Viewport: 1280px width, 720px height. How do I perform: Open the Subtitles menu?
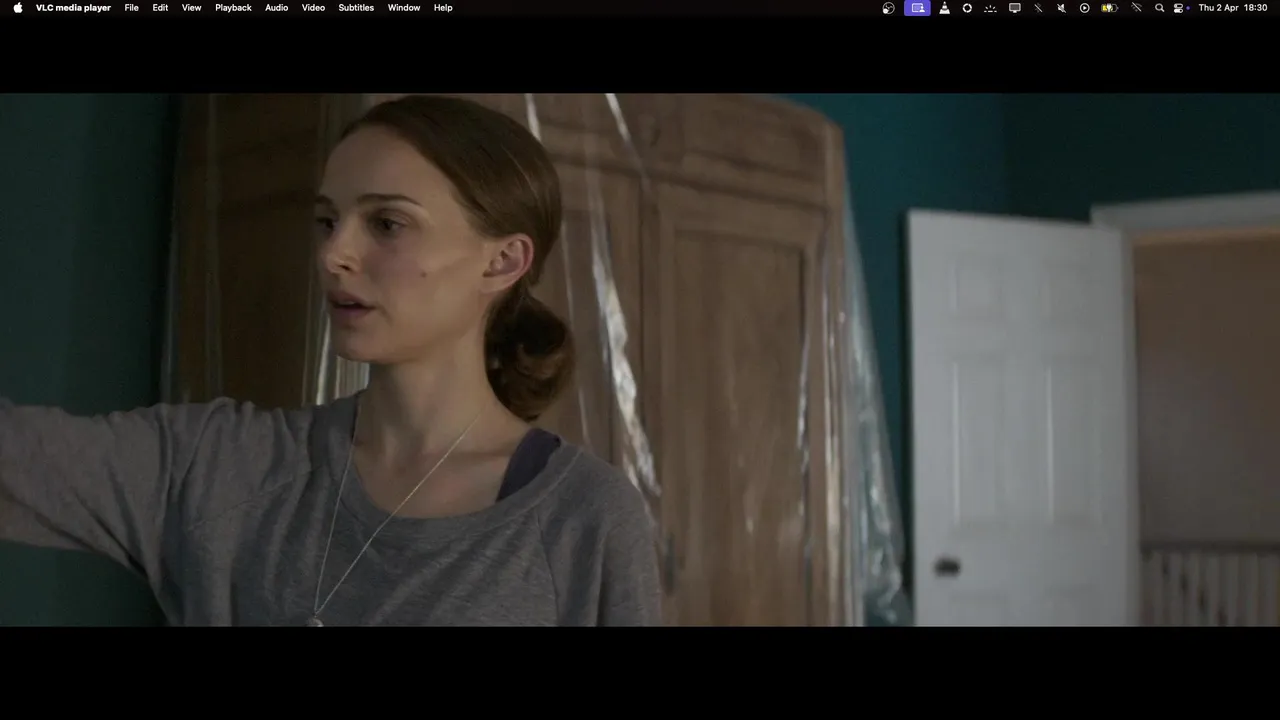click(356, 8)
